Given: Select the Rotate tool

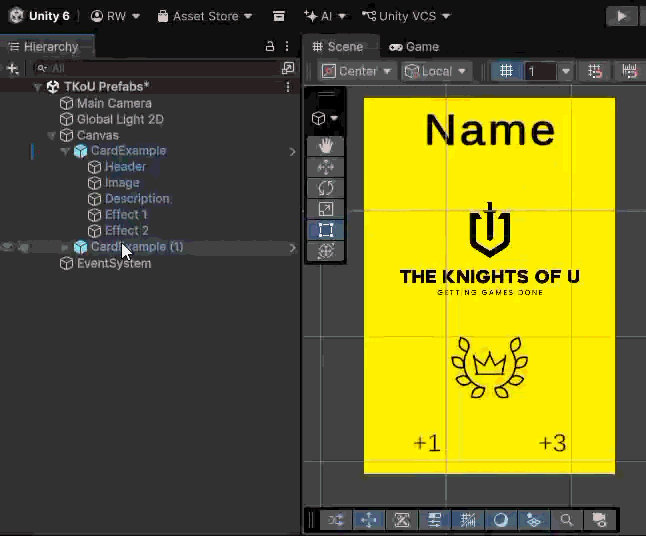Looking at the screenshot, I should click(325, 188).
